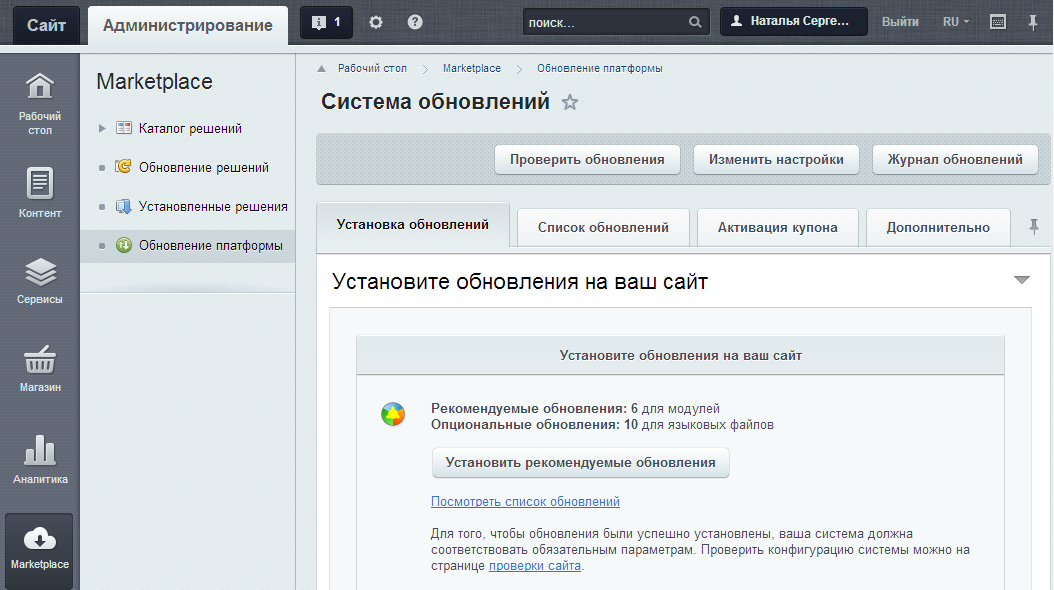Add page to favorites with star icon
The width and height of the screenshot is (1054, 590).
pyautogui.click(x=570, y=102)
